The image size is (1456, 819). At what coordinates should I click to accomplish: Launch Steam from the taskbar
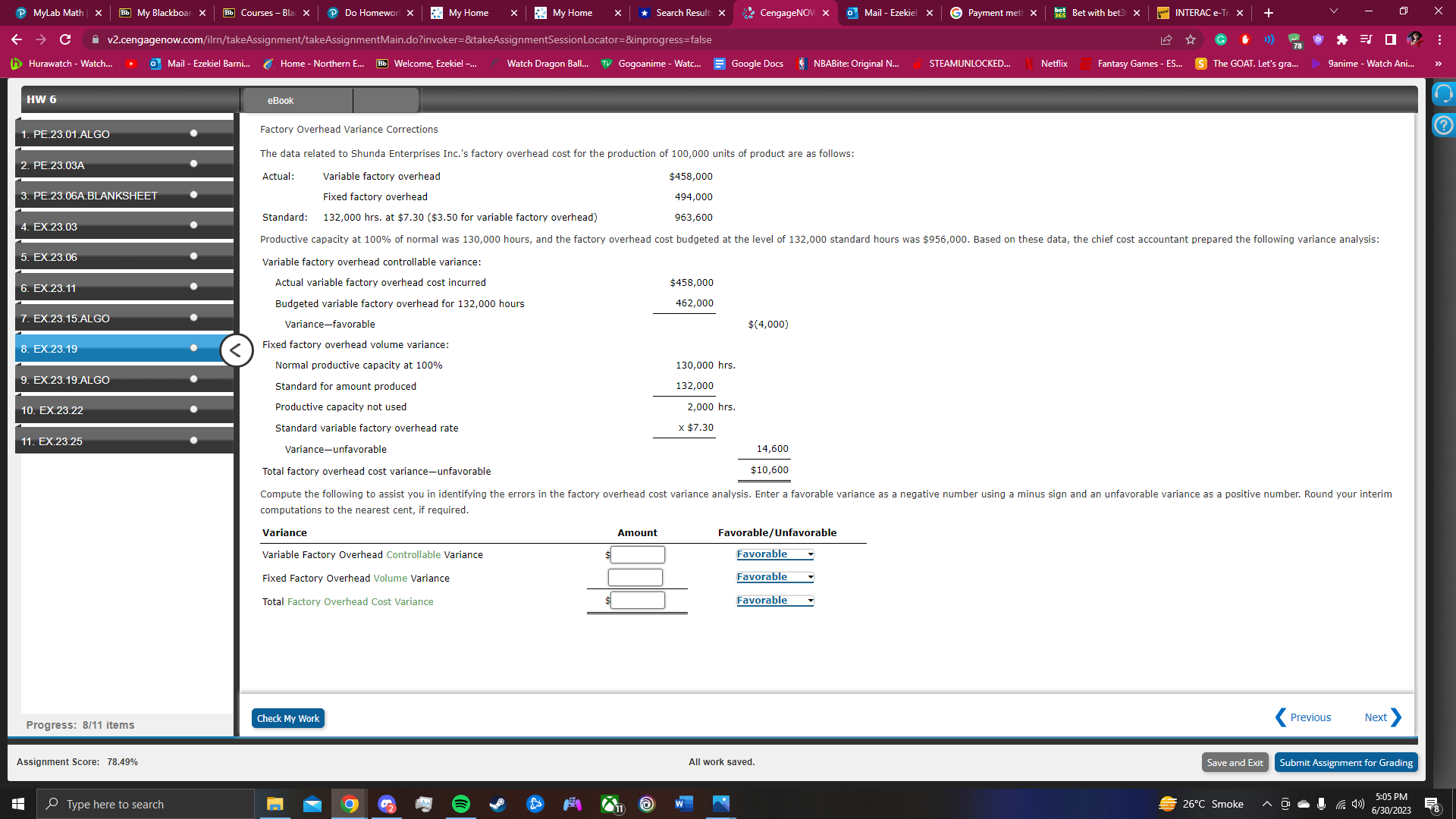tap(497, 804)
